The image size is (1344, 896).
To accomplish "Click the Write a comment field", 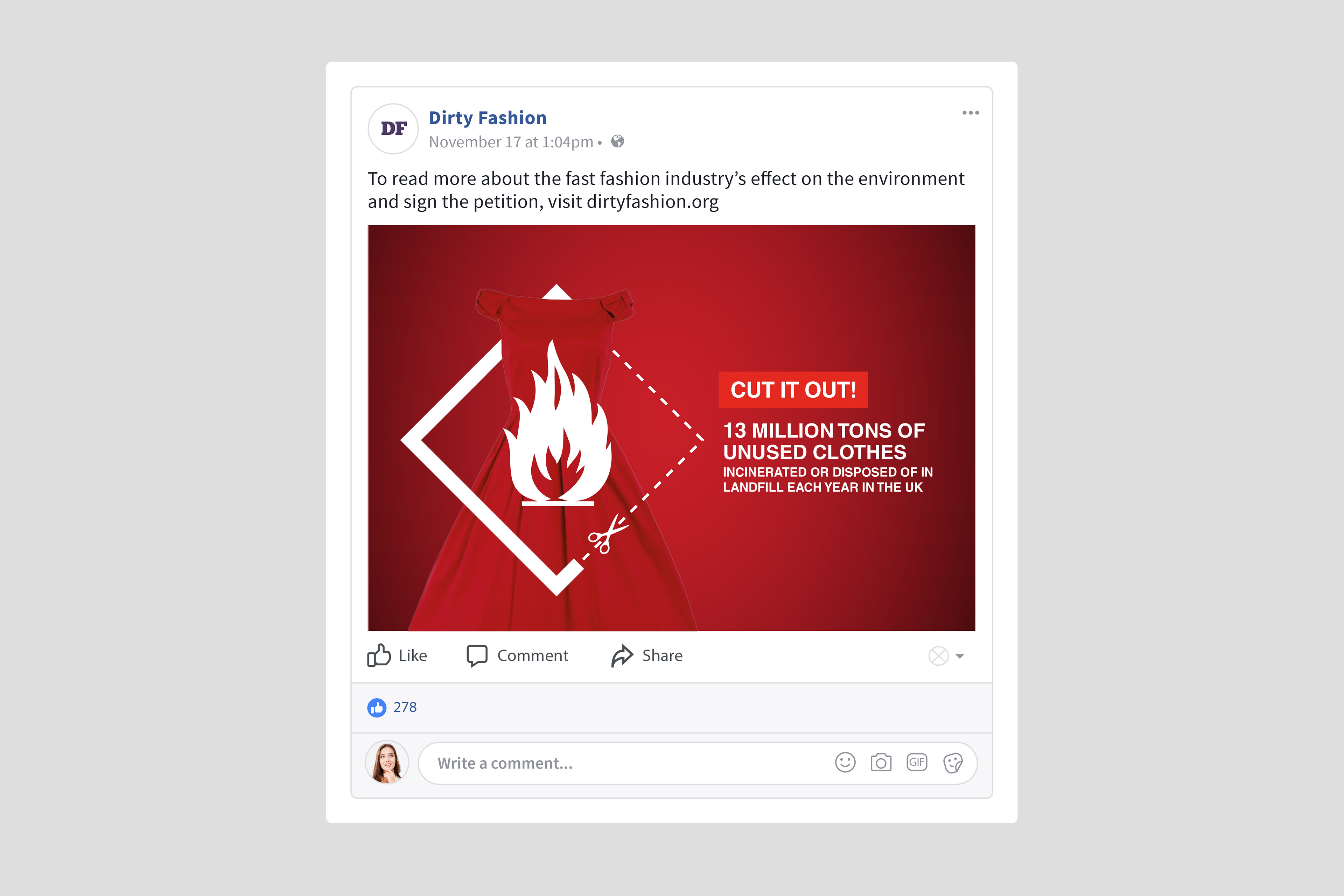I will pos(697,763).
